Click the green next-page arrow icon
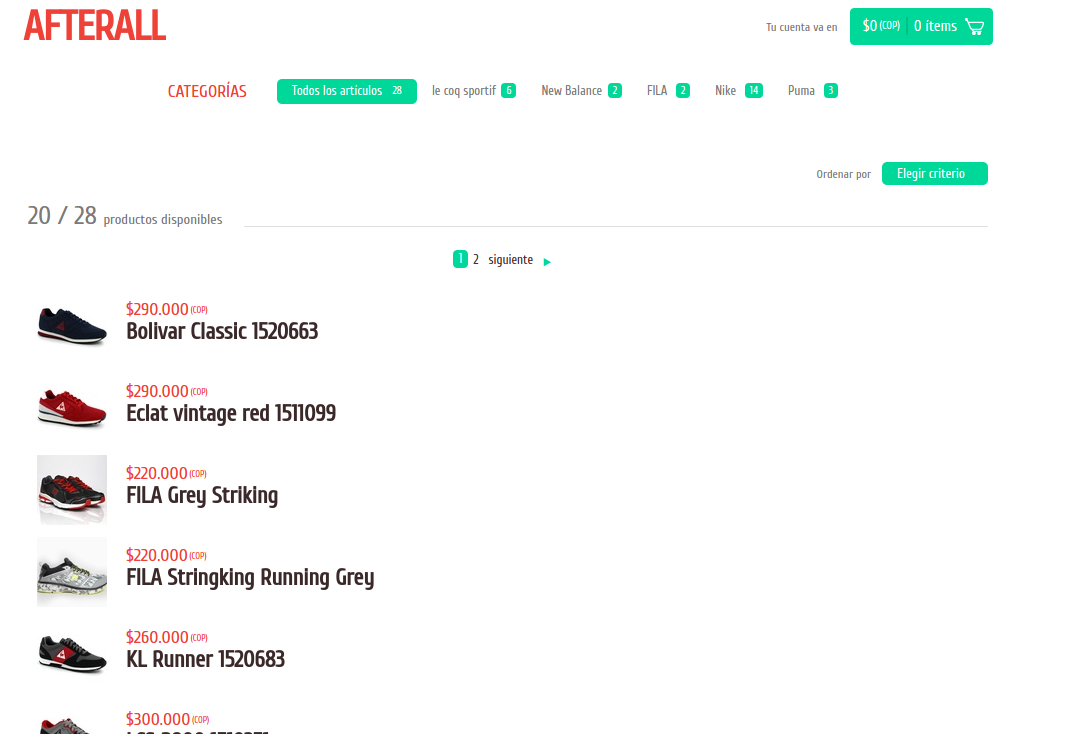 point(547,262)
